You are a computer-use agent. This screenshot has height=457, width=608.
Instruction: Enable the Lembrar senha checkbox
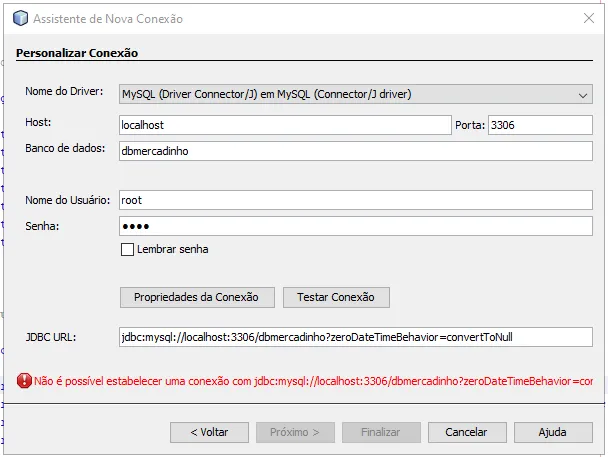pos(127,249)
